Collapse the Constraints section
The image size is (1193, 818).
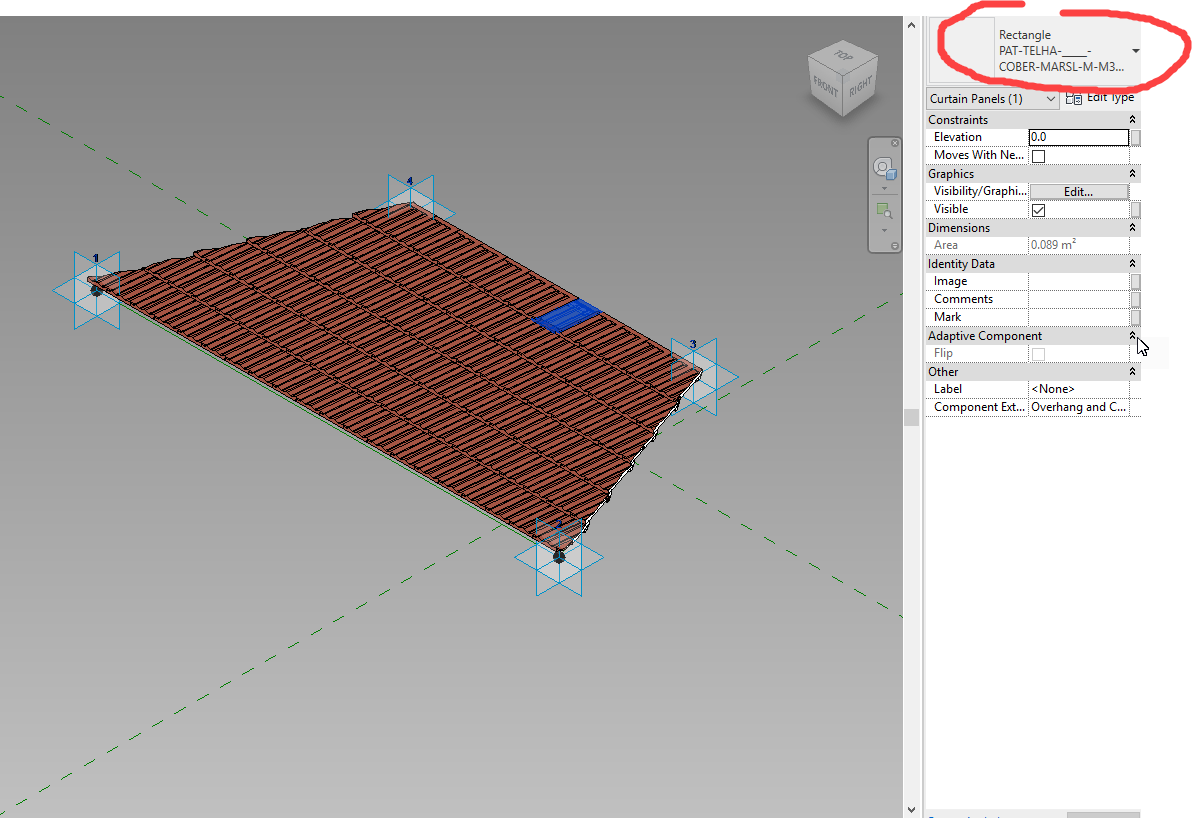[x=1133, y=119]
